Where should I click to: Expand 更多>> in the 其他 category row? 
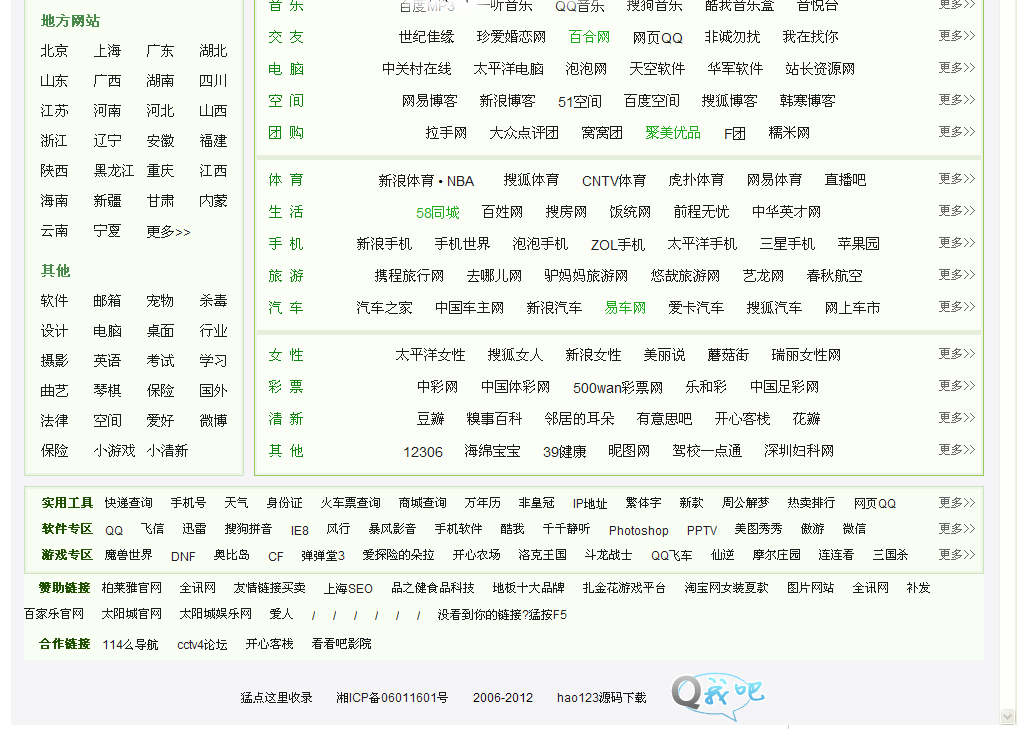pos(956,449)
